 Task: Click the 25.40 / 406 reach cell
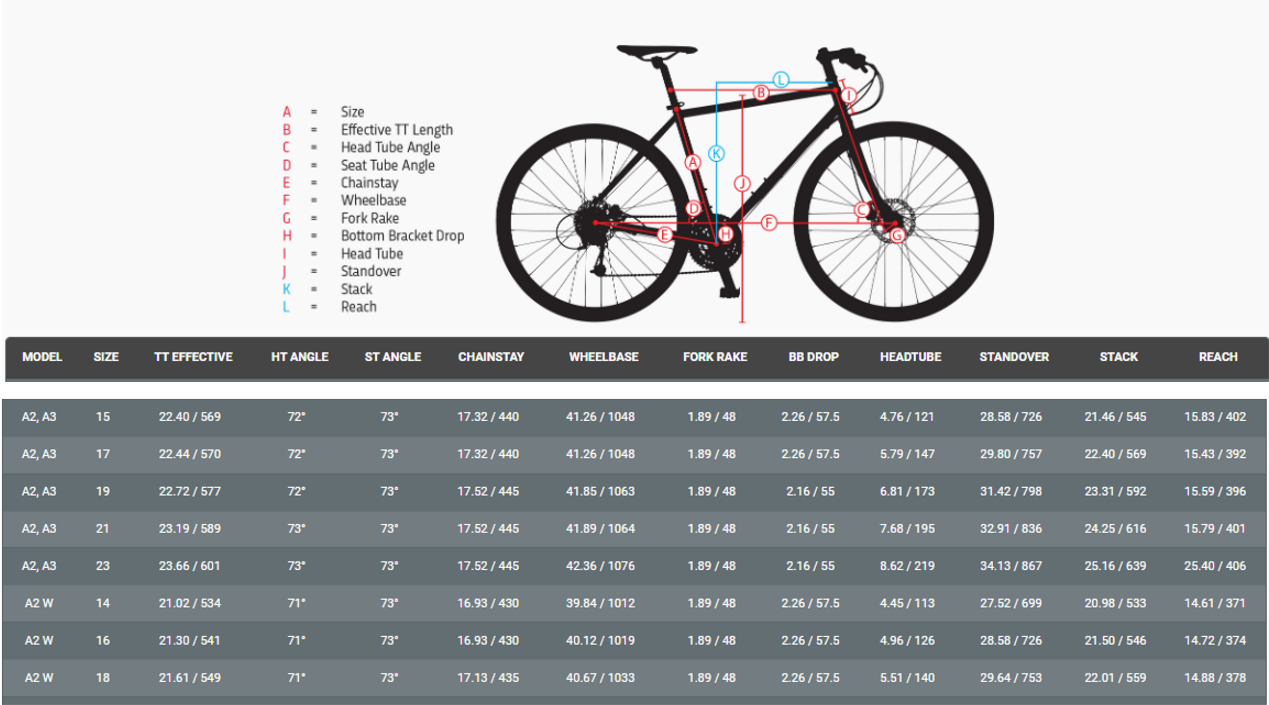1215,566
